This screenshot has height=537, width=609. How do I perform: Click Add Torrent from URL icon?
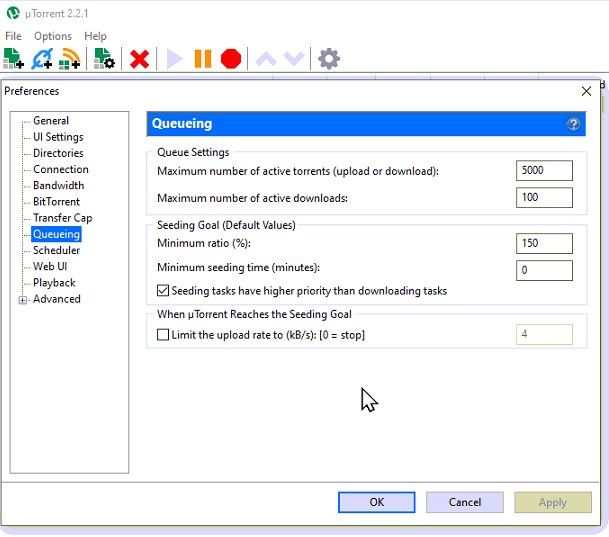click(42, 60)
